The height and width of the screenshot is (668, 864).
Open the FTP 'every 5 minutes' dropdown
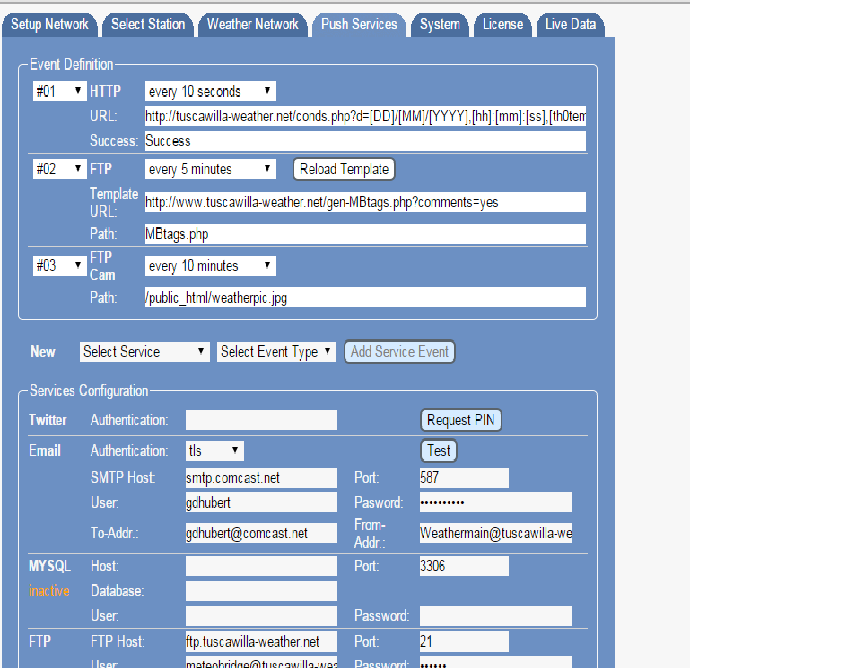coord(210,169)
